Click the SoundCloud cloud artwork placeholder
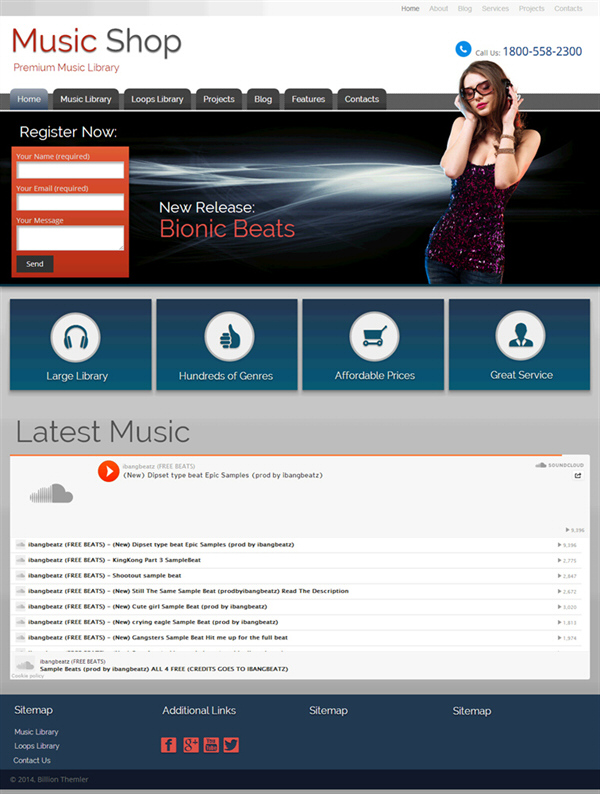The width and height of the screenshot is (600, 794). tap(51, 493)
